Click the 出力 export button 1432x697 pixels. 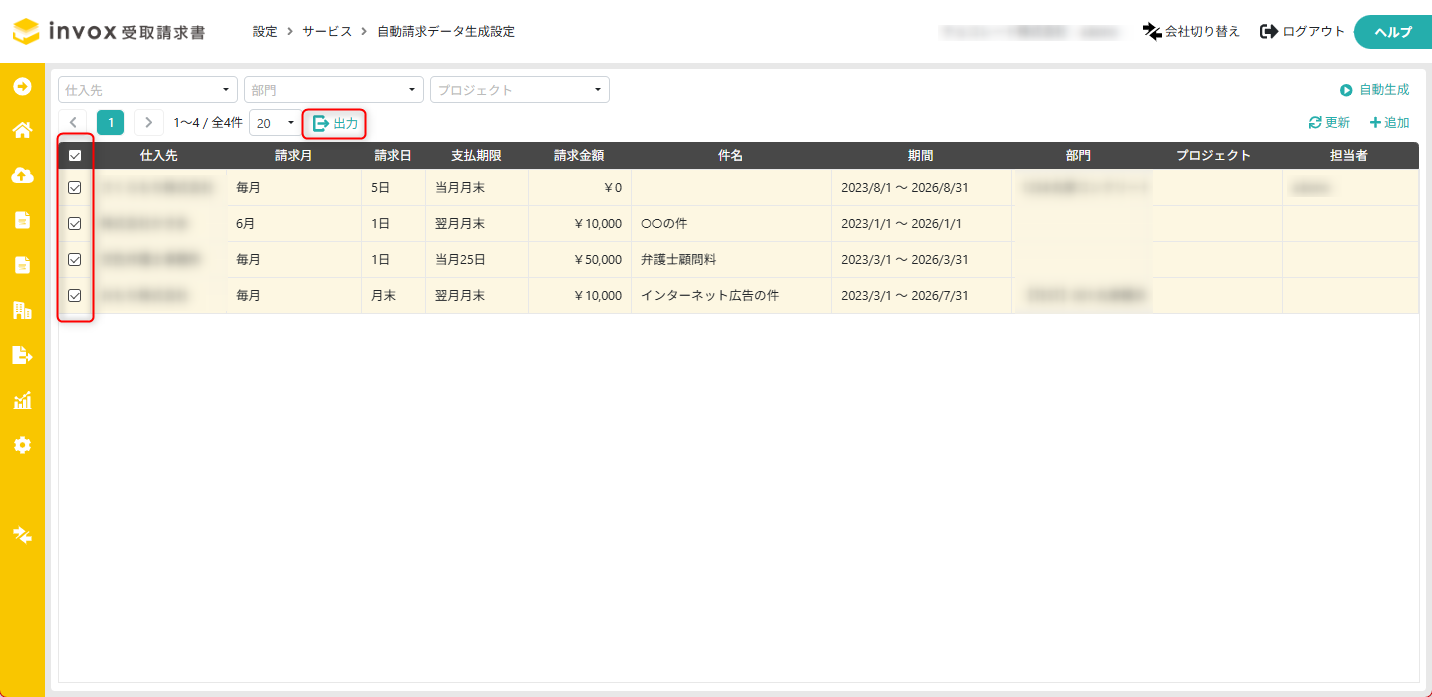point(335,123)
